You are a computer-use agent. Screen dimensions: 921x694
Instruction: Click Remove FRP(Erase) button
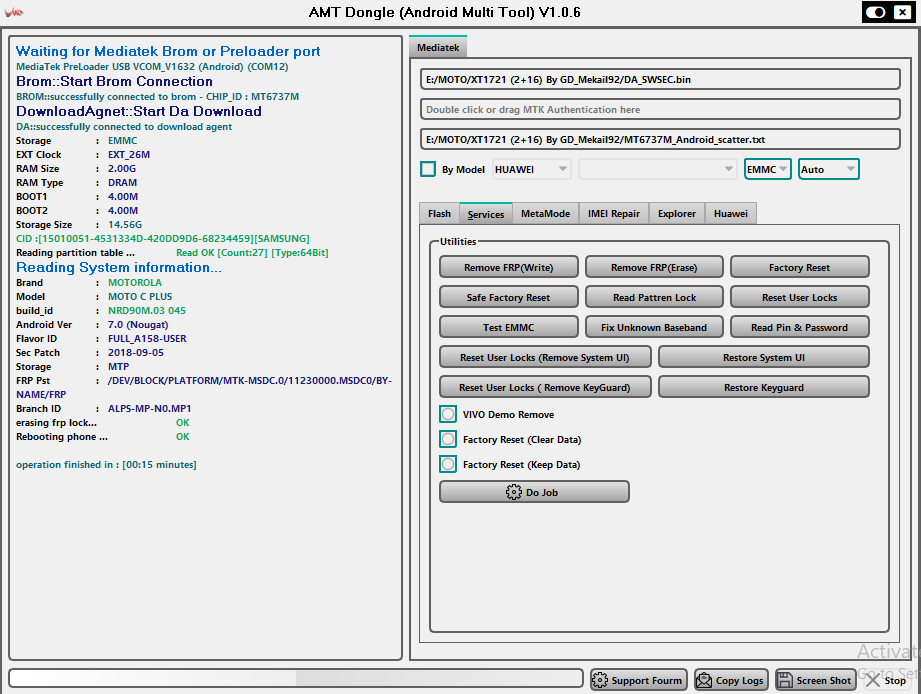pos(654,267)
